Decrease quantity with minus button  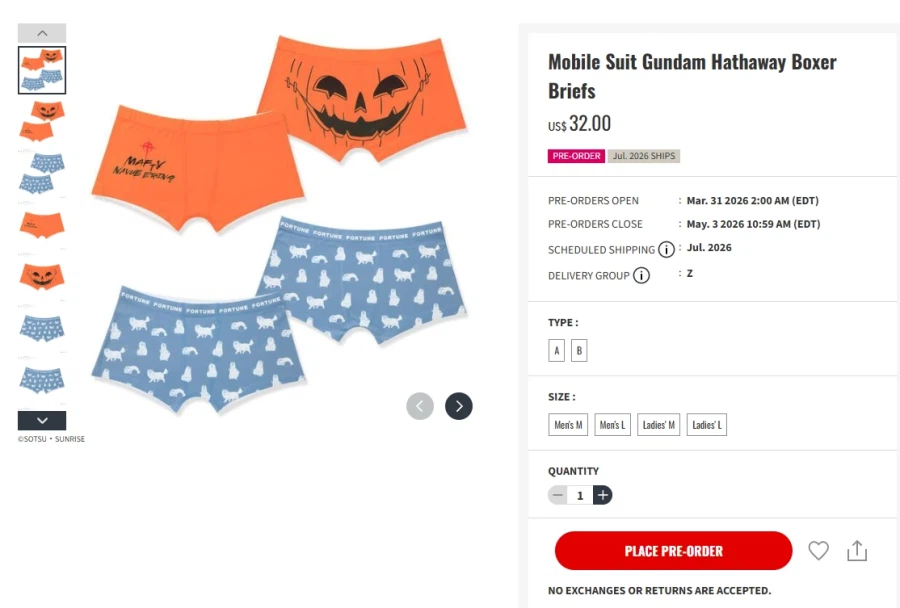557,495
